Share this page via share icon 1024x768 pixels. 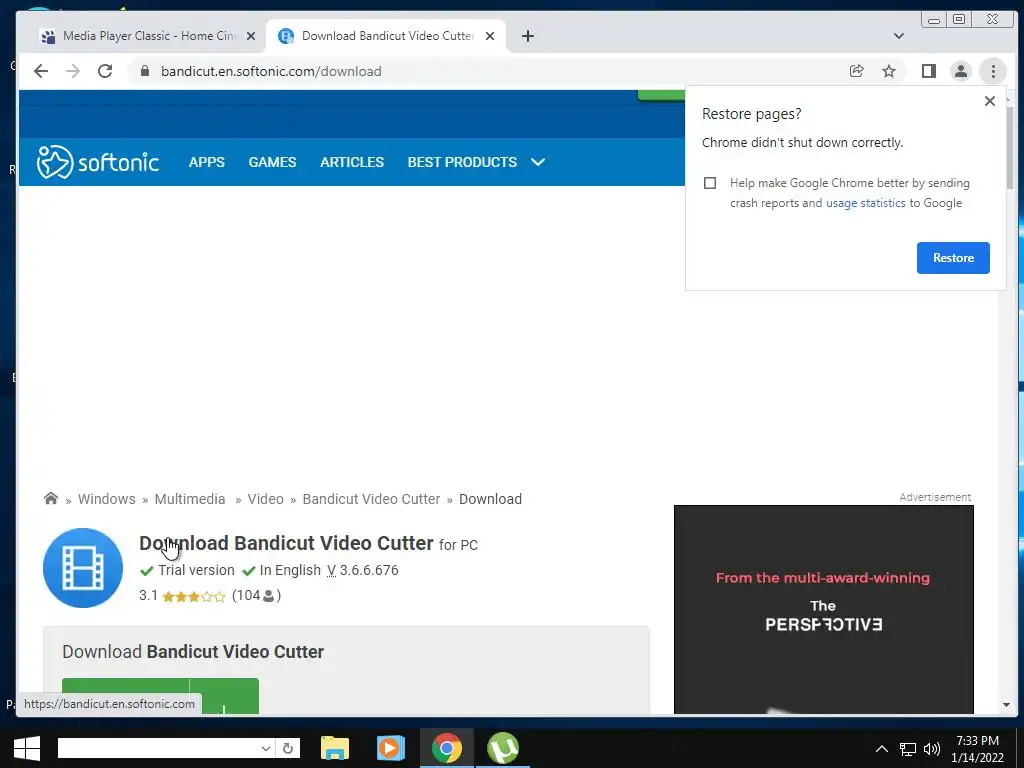click(856, 71)
